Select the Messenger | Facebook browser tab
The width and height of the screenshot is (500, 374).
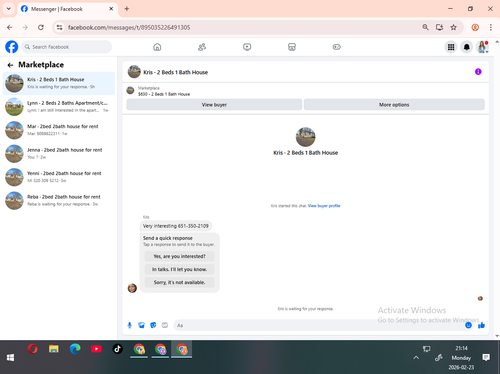(x=67, y=9)
